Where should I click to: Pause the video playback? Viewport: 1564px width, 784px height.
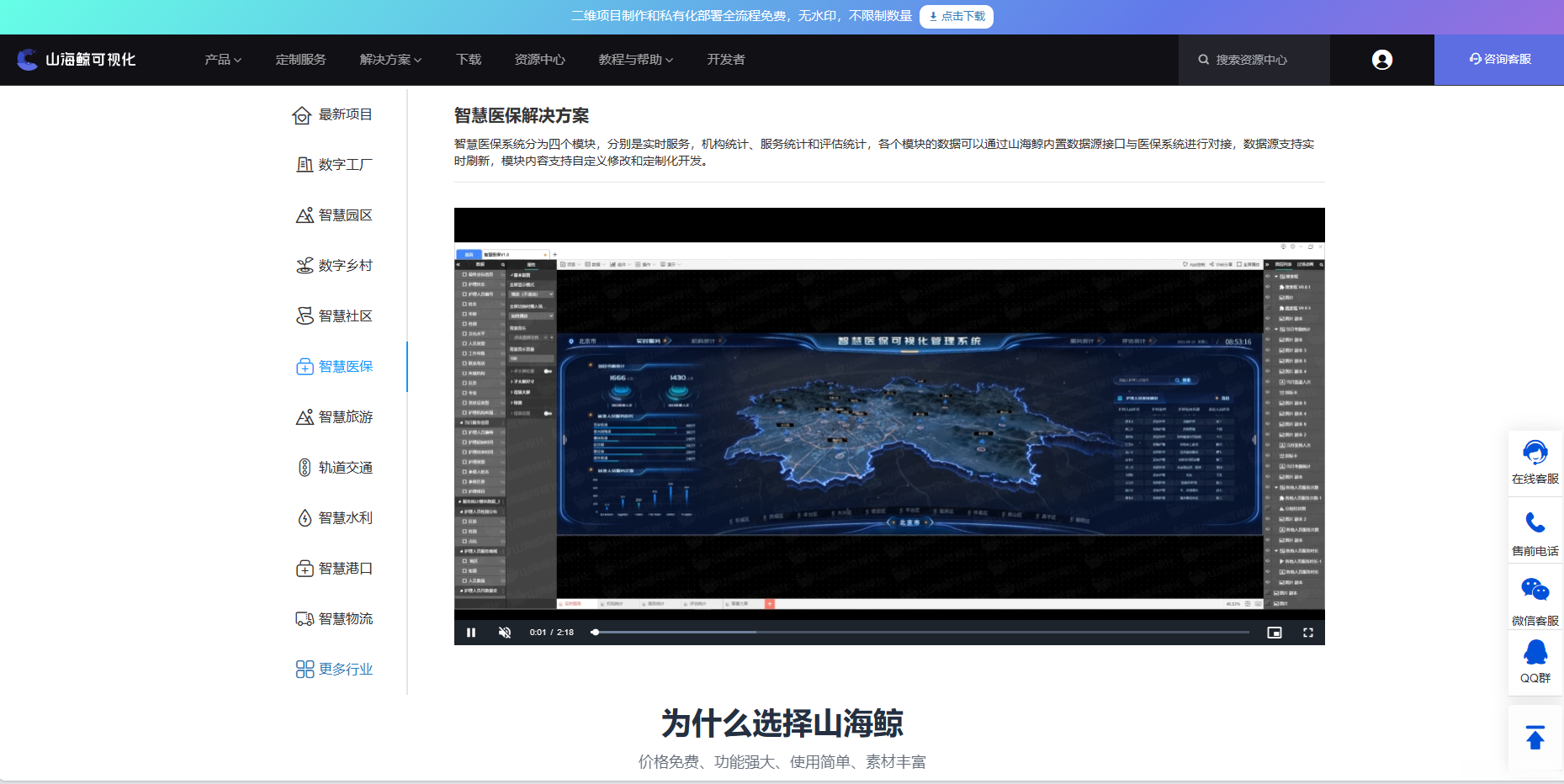point(471,633)
